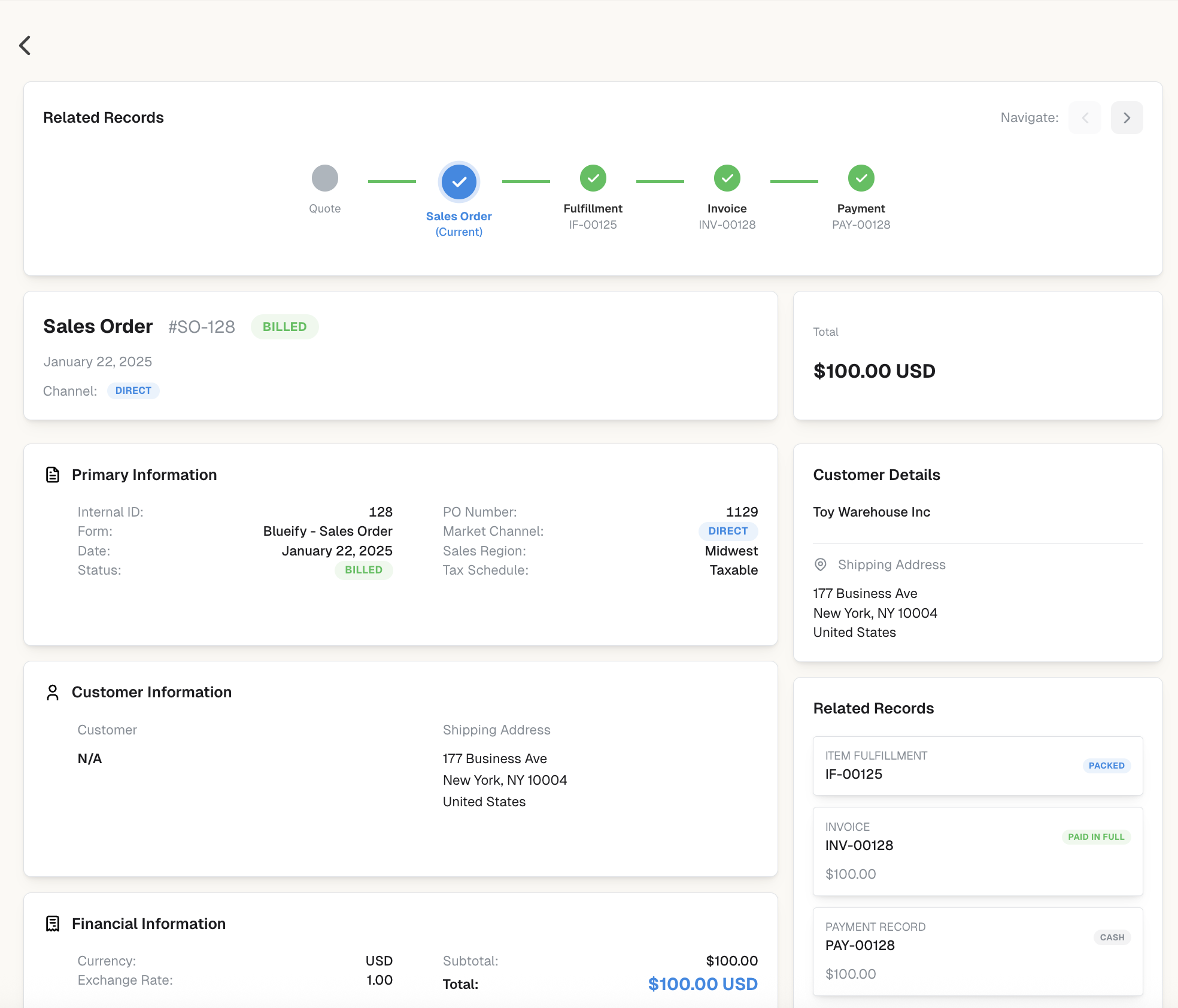The width and height of the screenshot is (1178, 1008).
Task: Click the Related Records heading in the right sidebar
Action: coord(873,709)
